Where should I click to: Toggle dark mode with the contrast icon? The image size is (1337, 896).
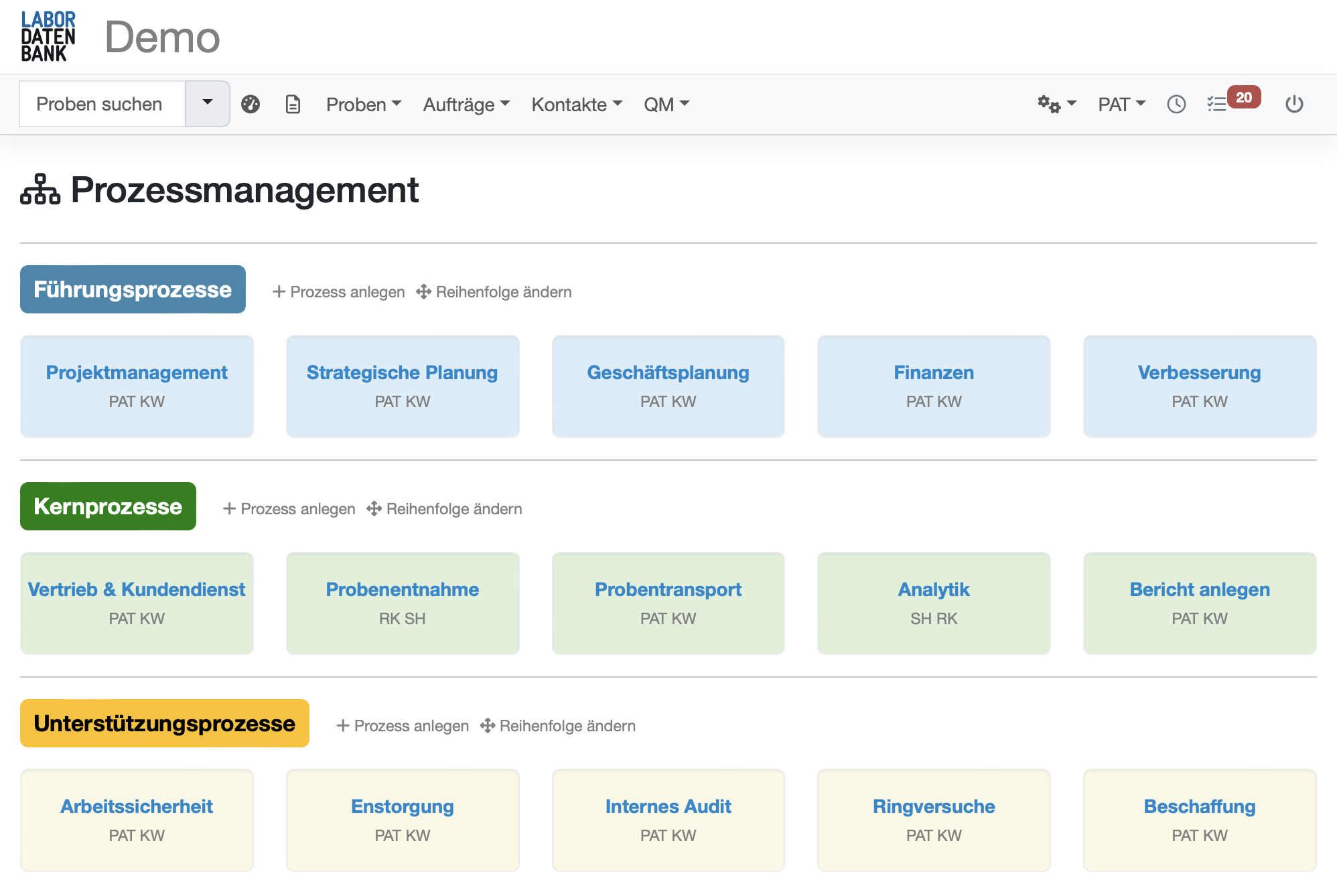(251, 104)
